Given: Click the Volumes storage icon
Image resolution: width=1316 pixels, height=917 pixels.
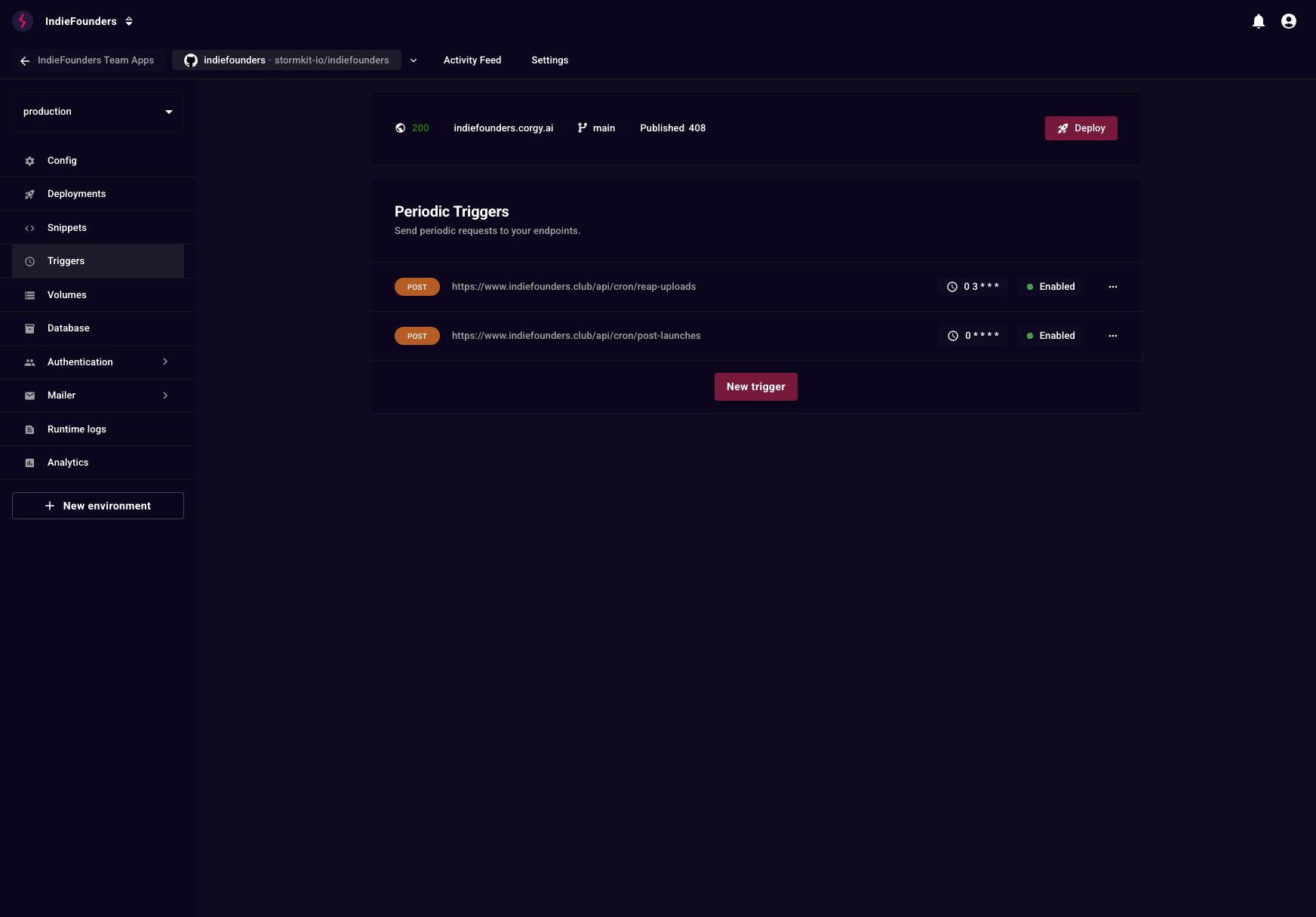Looking at the screenshot, I should click(30, 295).
